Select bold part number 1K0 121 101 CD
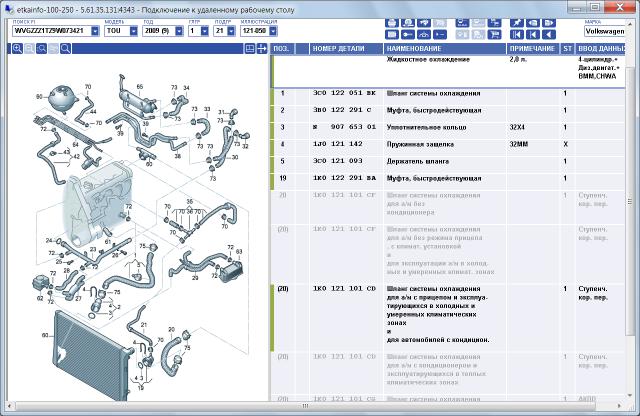640x416 pixels. tap(344, 289)
